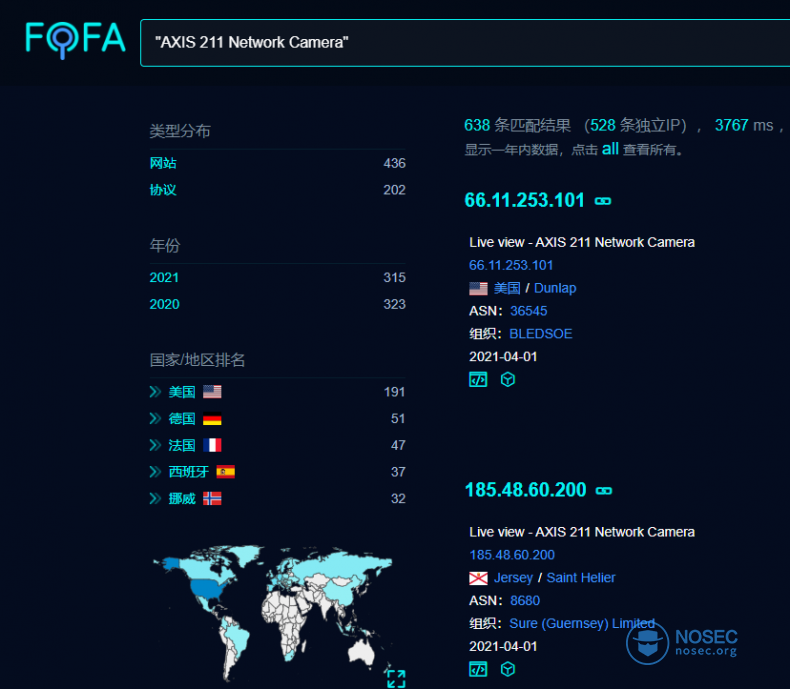Click 2021-04-01 date under BLEDSOE
790x689 pixels.
(x=503, y=357)
